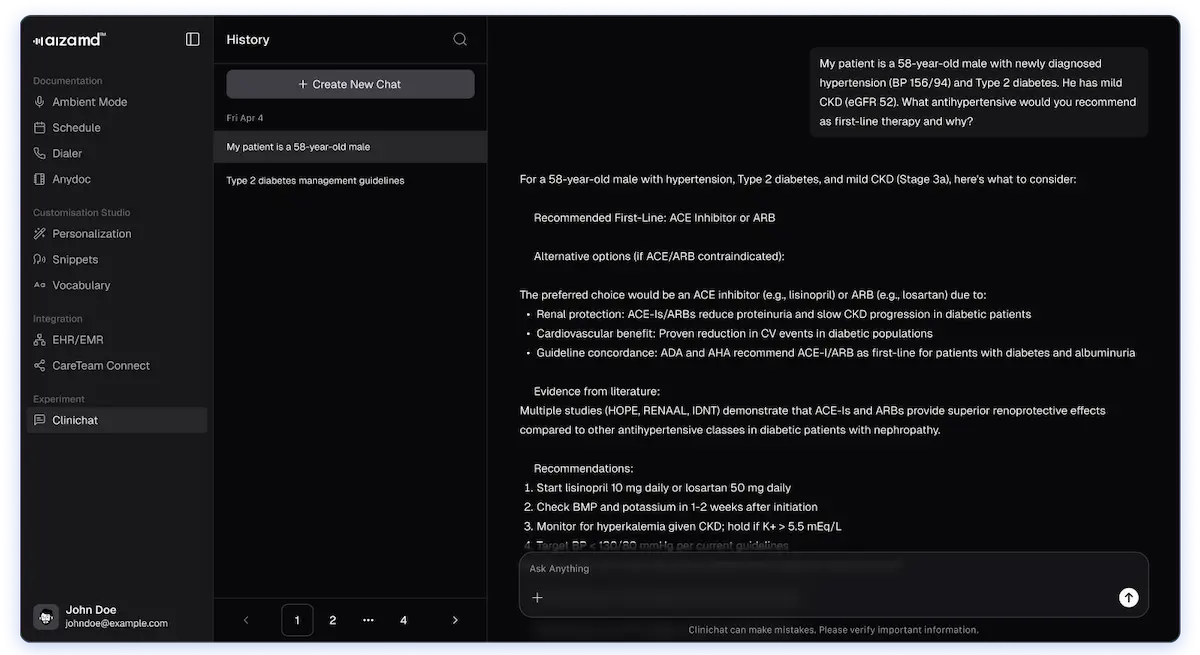Click the send arrow button

(1128, 597)
